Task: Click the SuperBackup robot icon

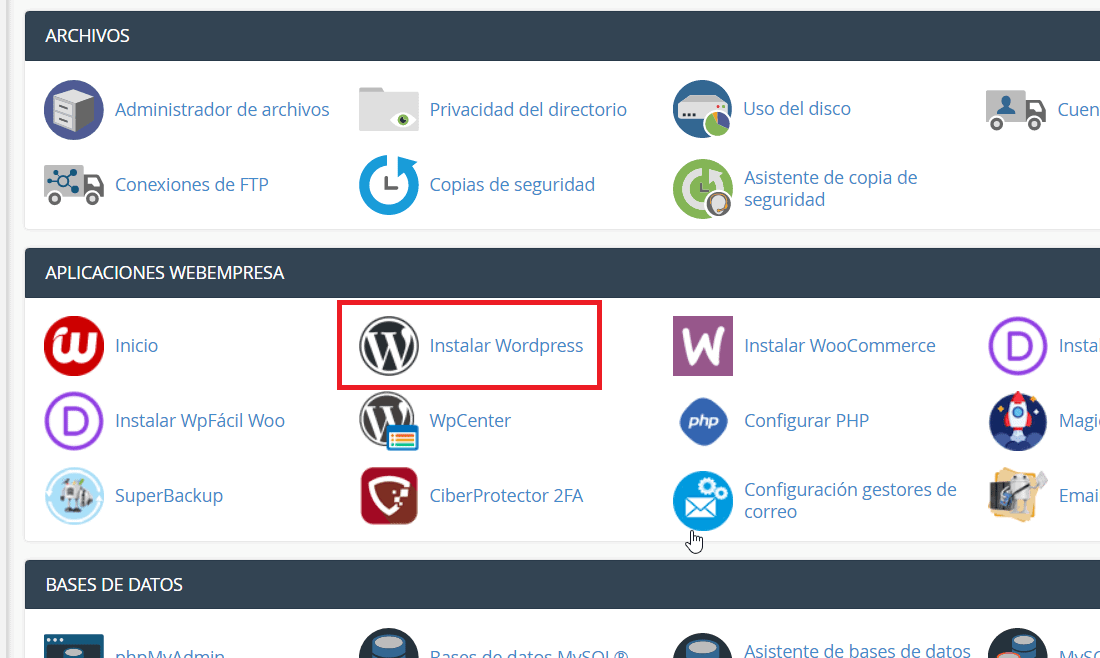Action: [x=74, y=496]
